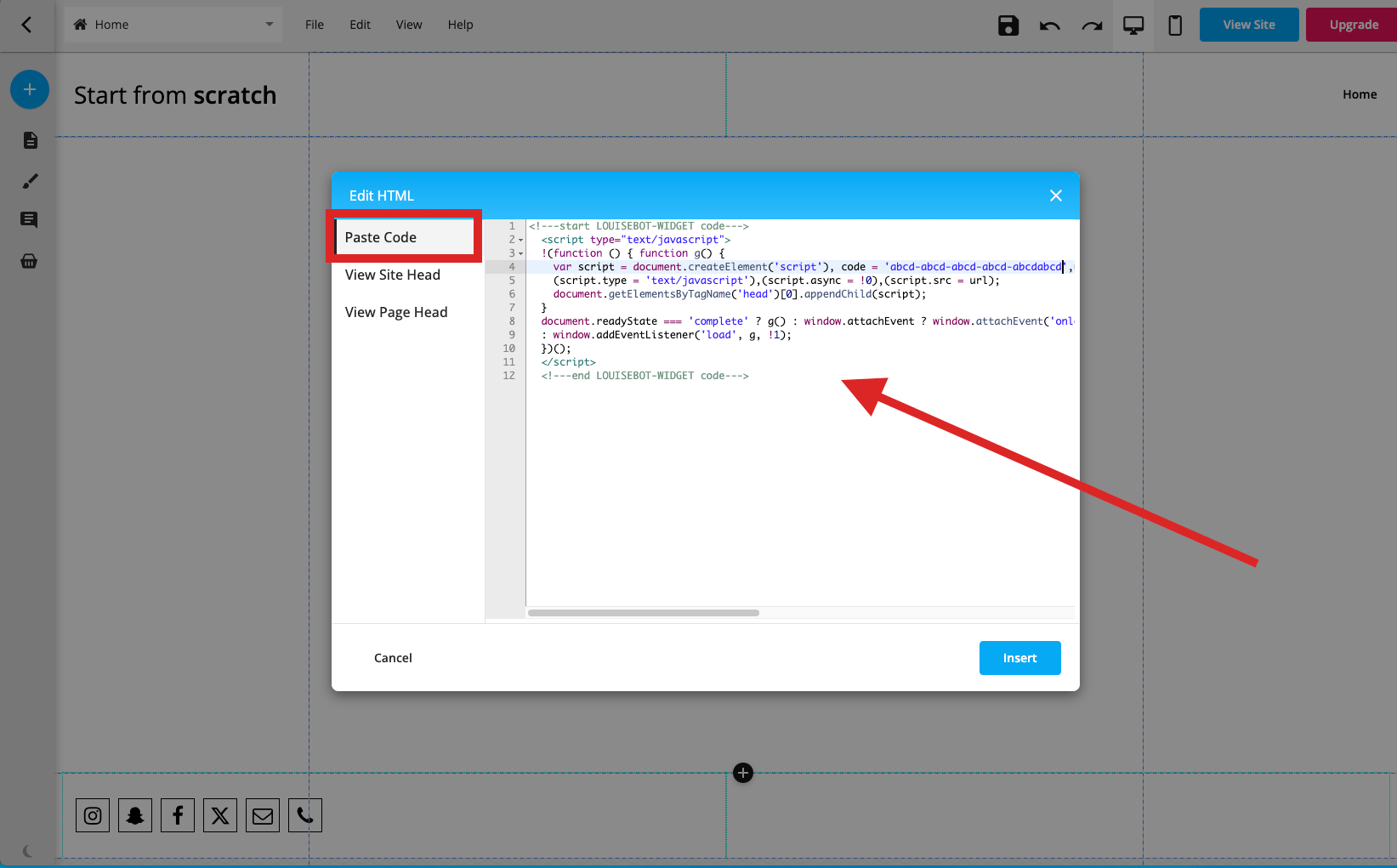Click the 'Start from scratch' site title
Viewport: 1397px width, 868px height.
tap(175, 95)
